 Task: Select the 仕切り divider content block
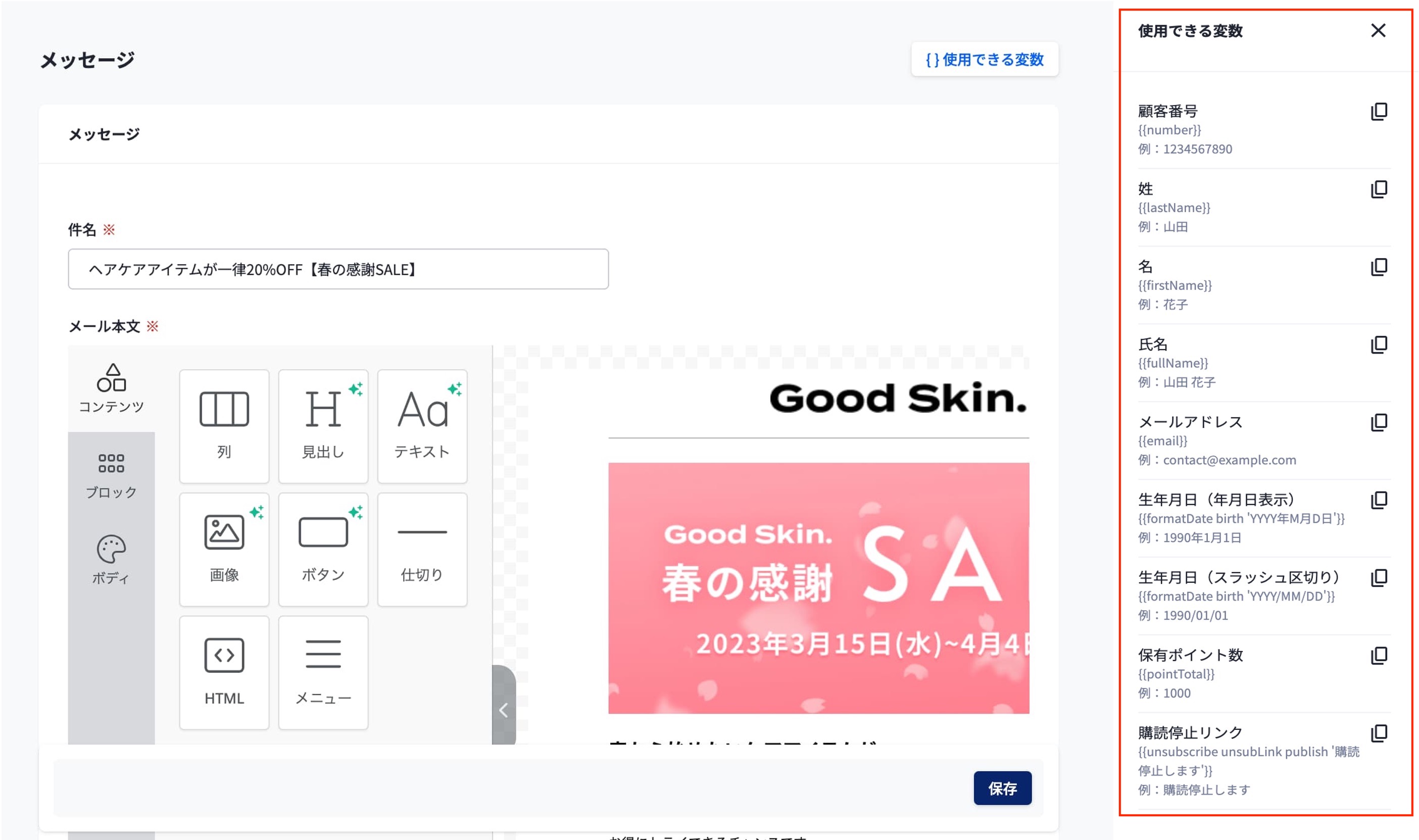click(x=422, y=549)
